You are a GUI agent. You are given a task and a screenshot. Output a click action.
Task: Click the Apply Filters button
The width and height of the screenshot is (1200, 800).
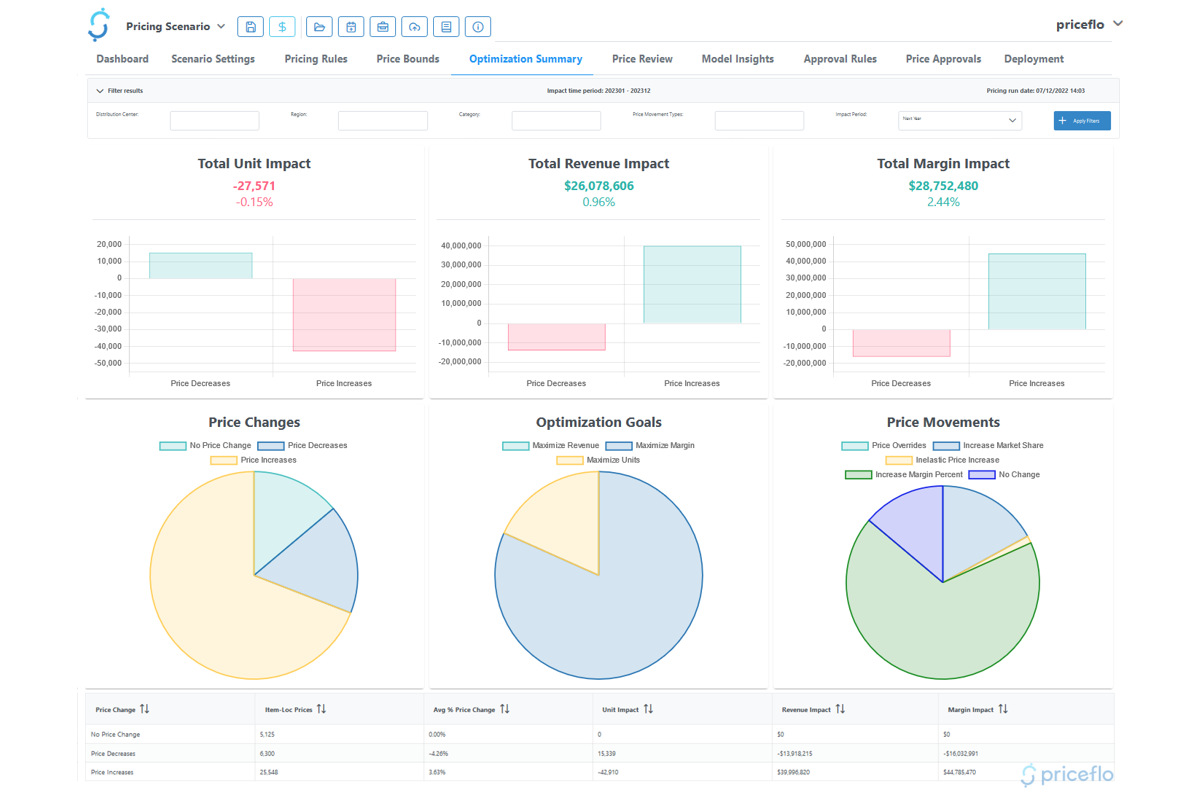(1081, 120)
